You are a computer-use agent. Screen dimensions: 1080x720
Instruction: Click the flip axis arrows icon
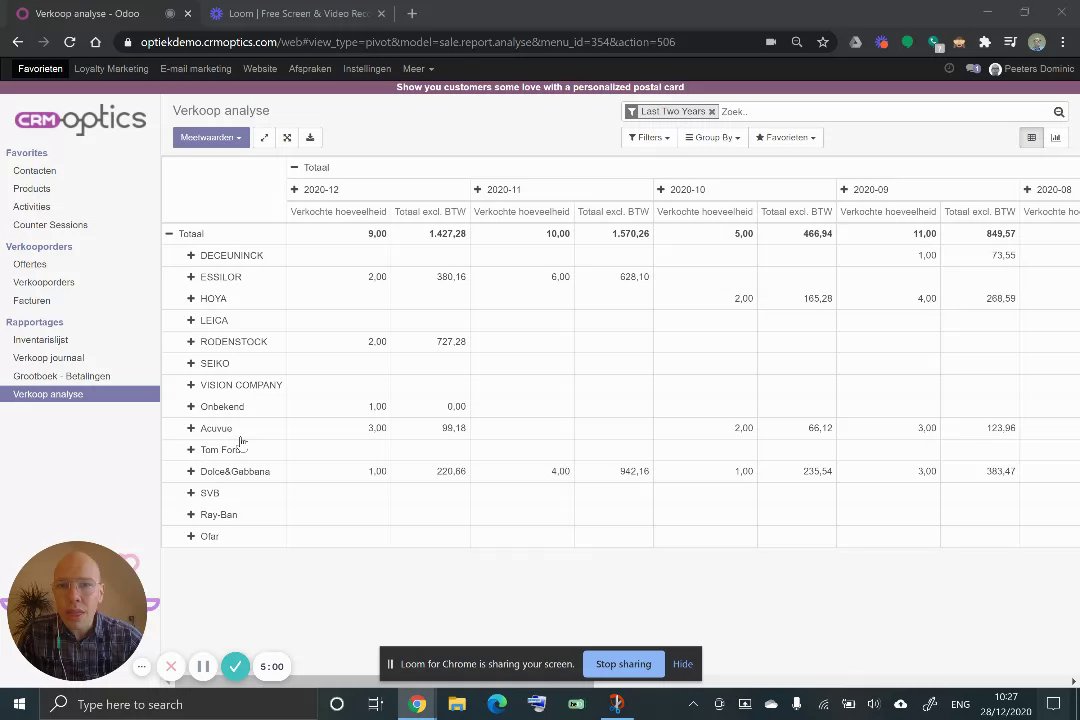pos(264,138)
